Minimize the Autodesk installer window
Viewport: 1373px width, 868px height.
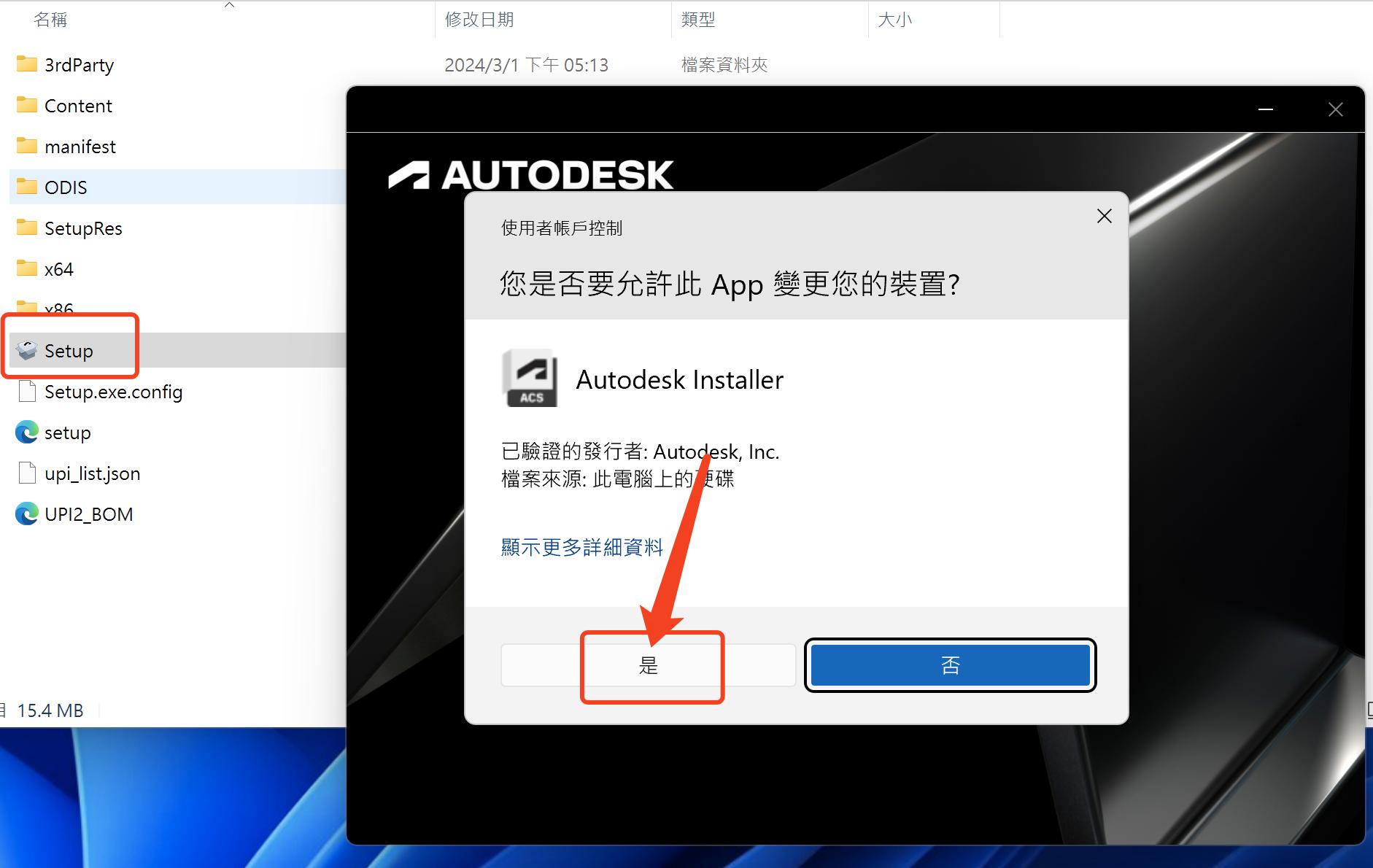(x=1266, y=109)
